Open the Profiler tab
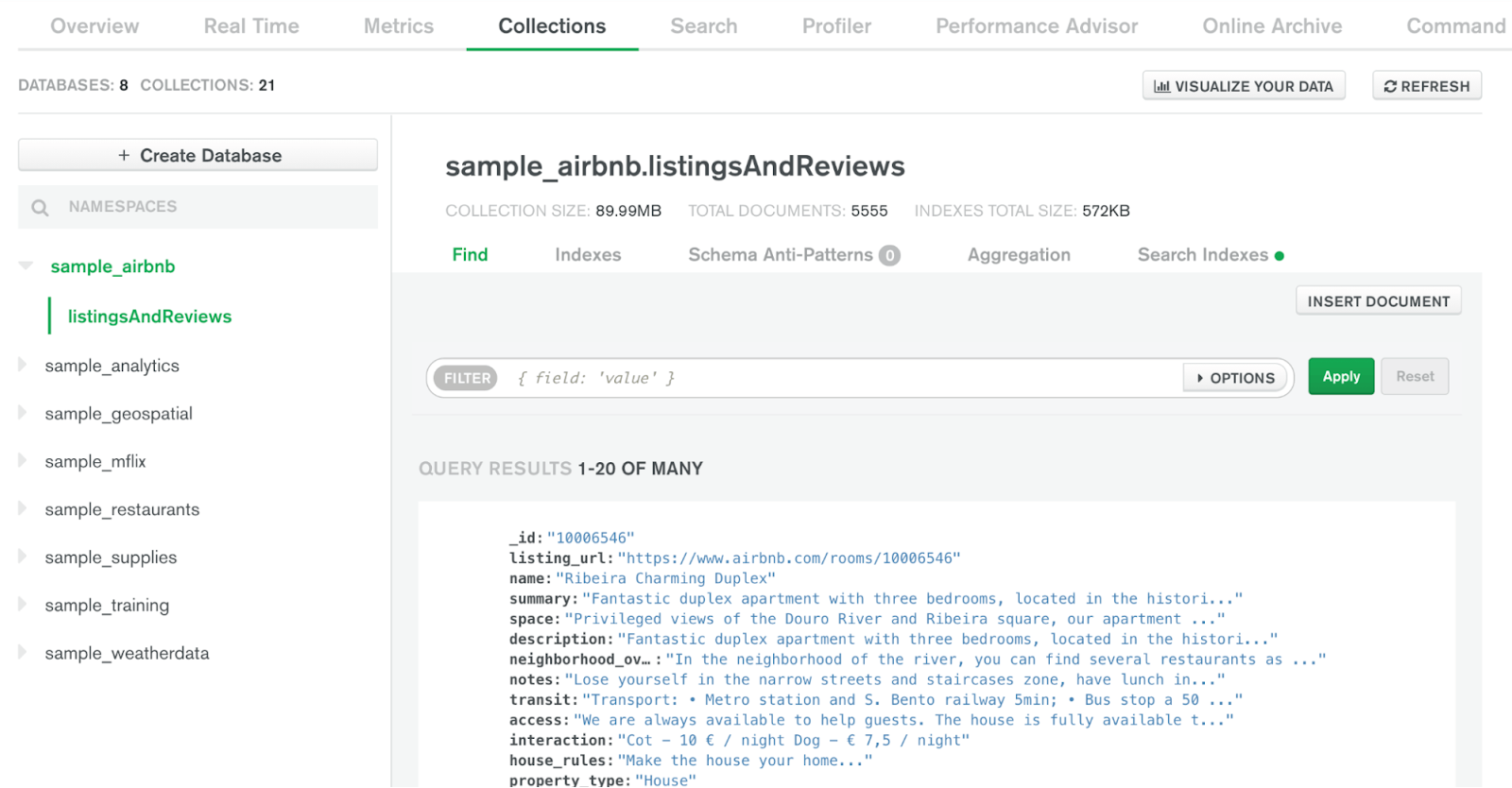The height and width of the screenshot is (788, 1512). pyautogui.click(x=836, y=26)
